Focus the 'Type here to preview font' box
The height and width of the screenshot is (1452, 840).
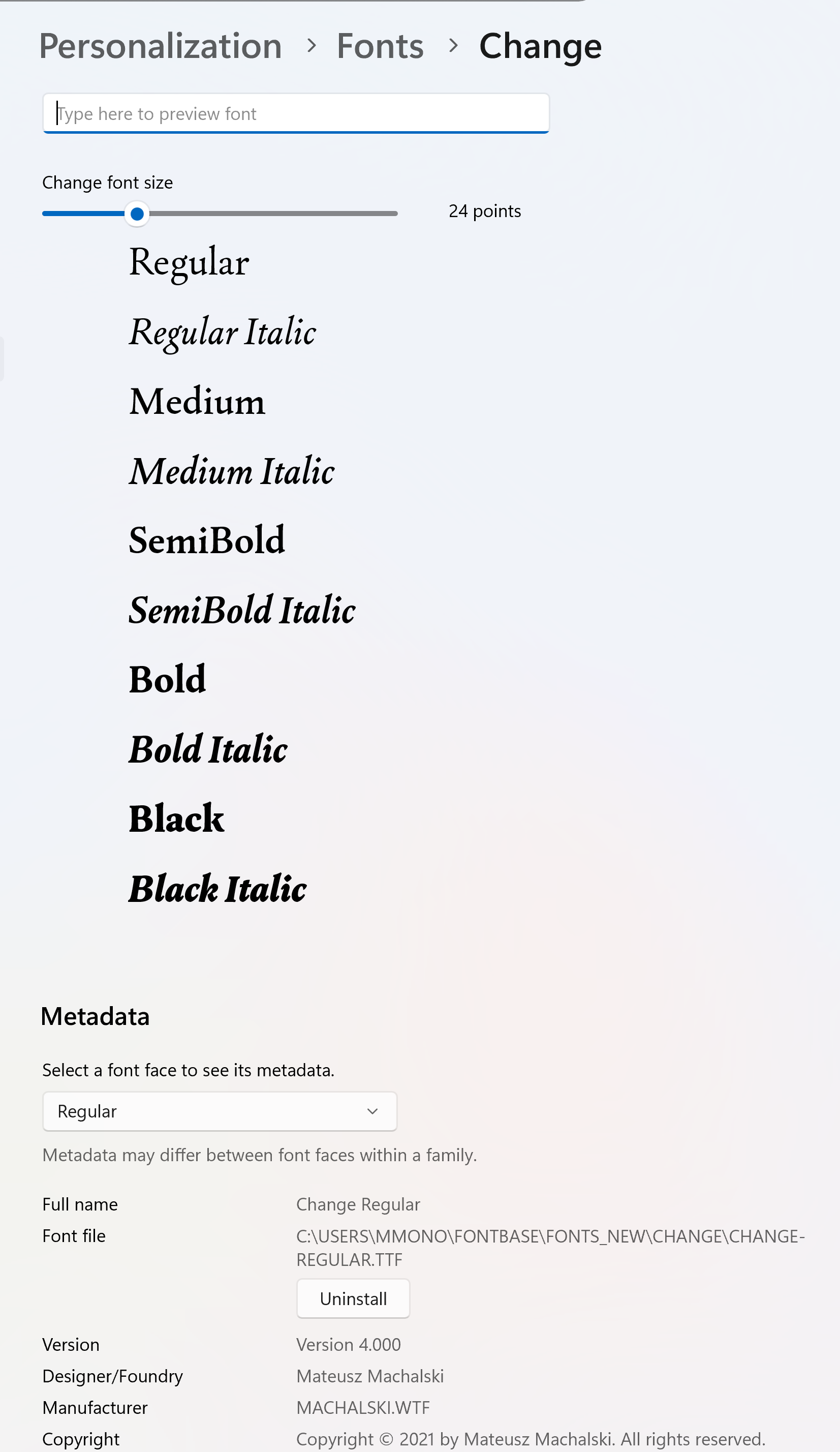tap(296, 113)
